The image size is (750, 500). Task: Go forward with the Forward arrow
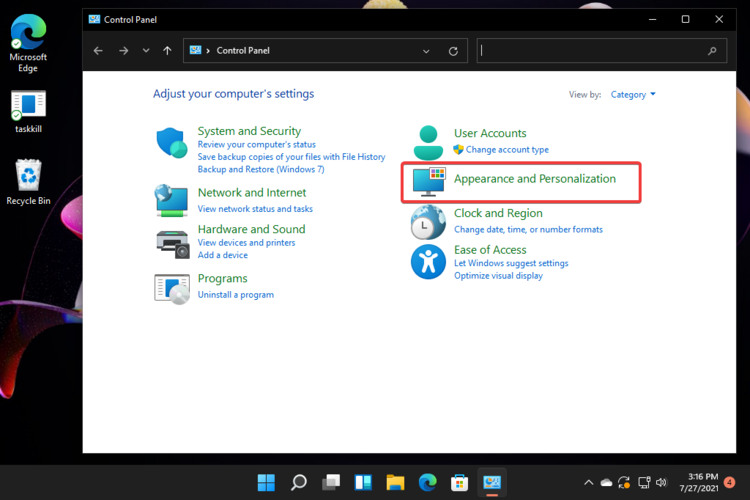click(123, 51)
